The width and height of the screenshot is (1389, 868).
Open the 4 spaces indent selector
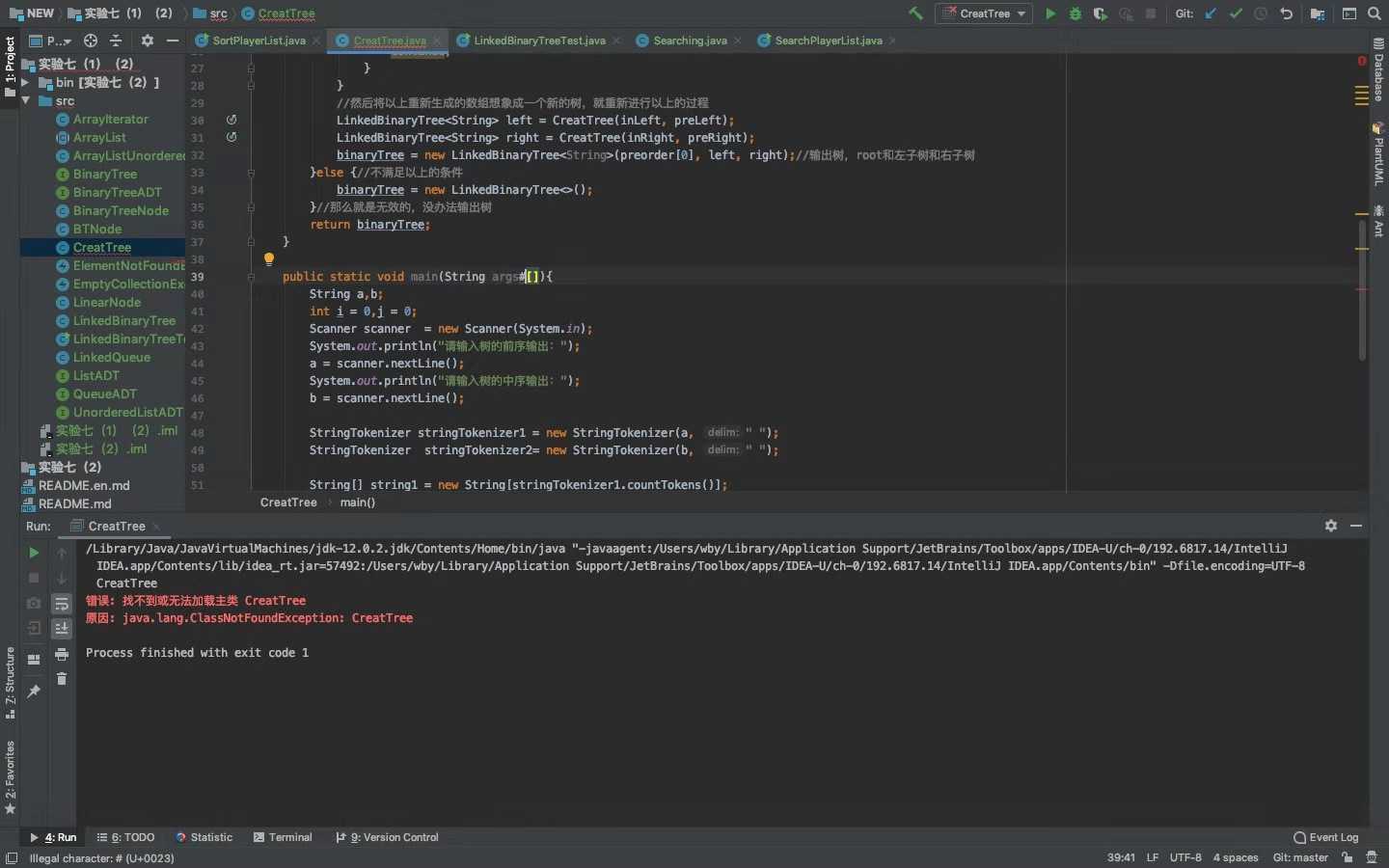(x=1236, y=857)
